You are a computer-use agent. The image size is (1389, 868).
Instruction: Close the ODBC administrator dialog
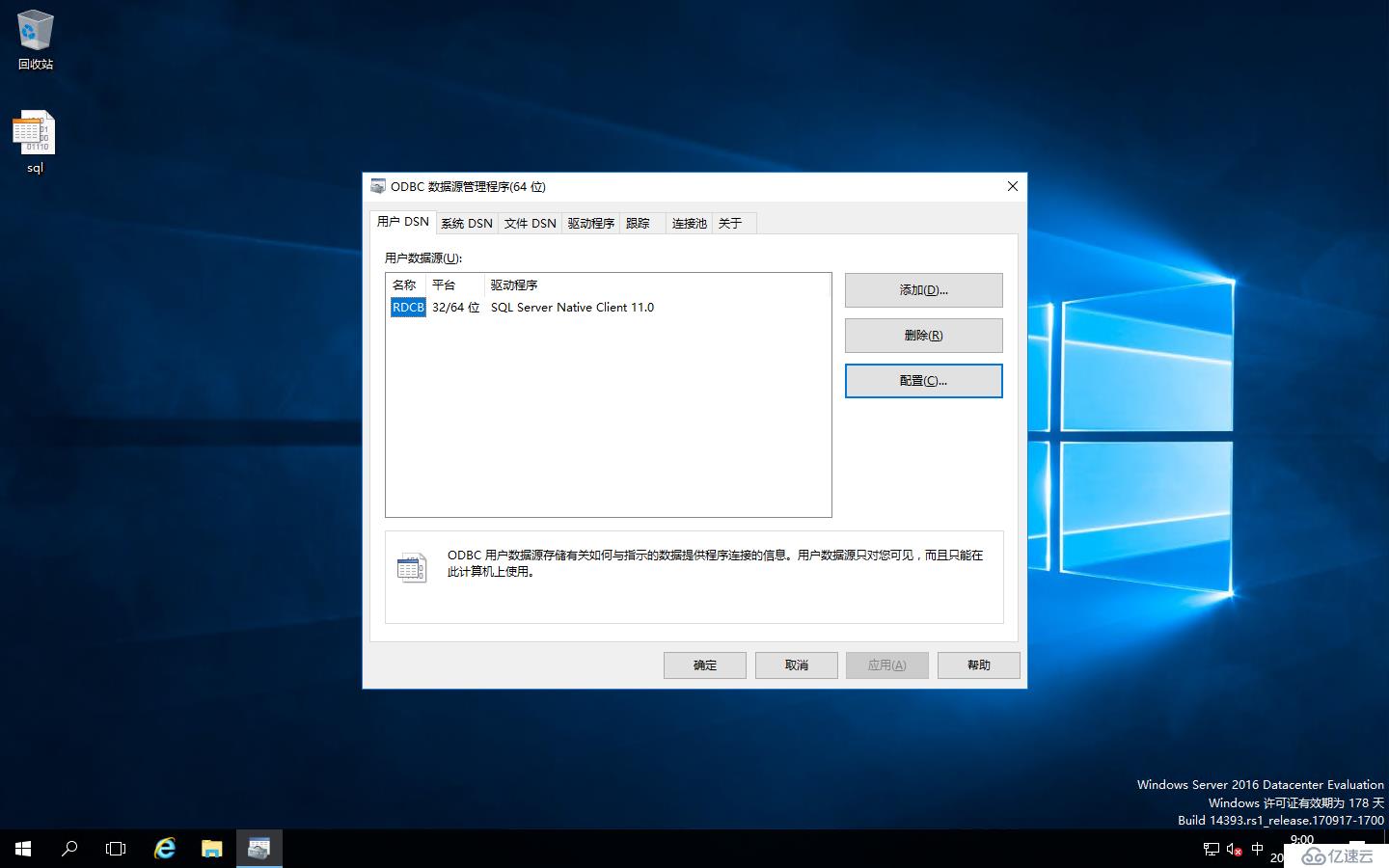(x=1013, y=186)
